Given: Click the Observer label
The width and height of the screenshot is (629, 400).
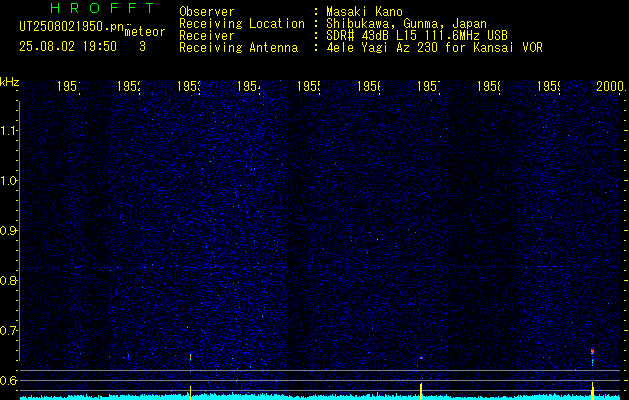Looking at the screenshot, I should [x=207, y=12].
